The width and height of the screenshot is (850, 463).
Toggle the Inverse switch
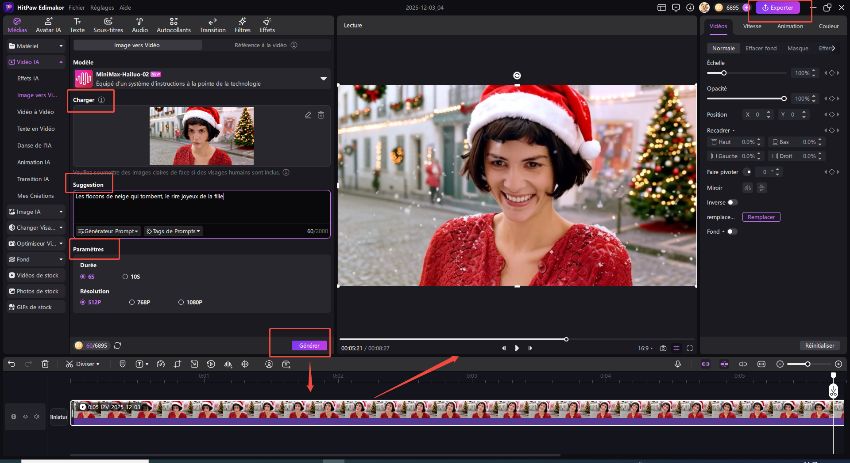coord(732,202)
